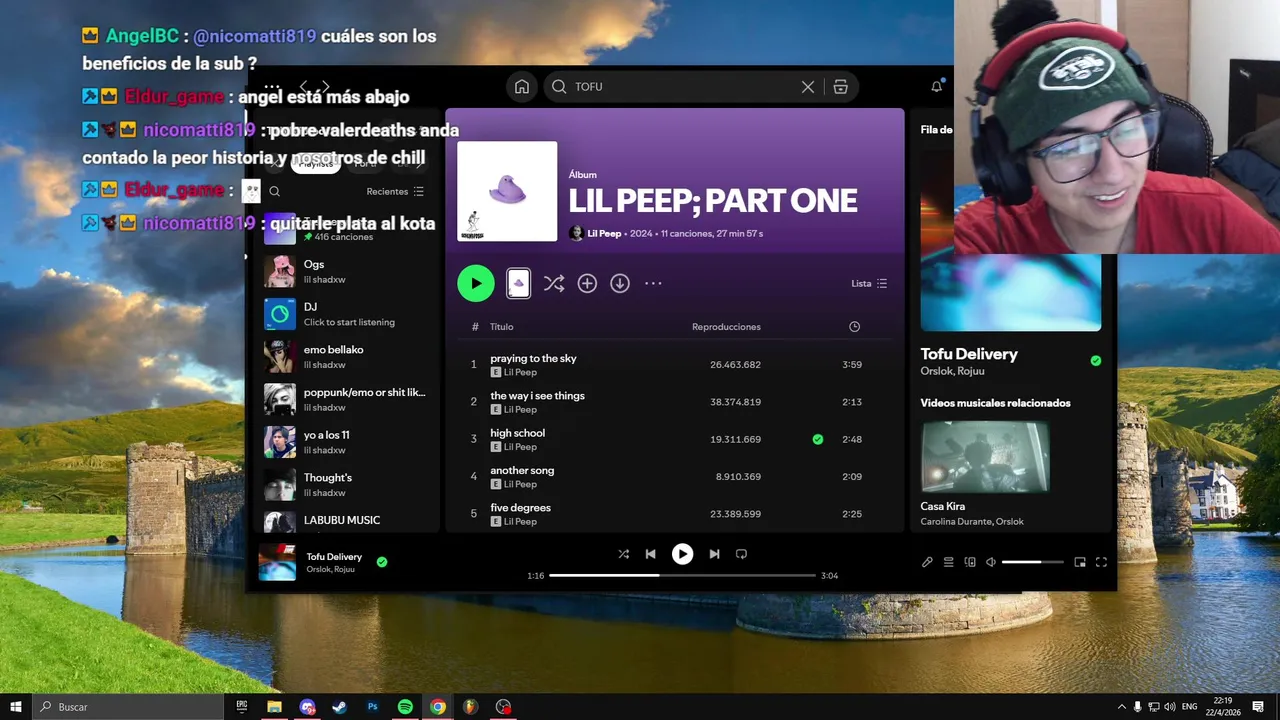Open the playback queue icon
The image size is (1280, 720).
pyautogui.click(x=948, y=562)
